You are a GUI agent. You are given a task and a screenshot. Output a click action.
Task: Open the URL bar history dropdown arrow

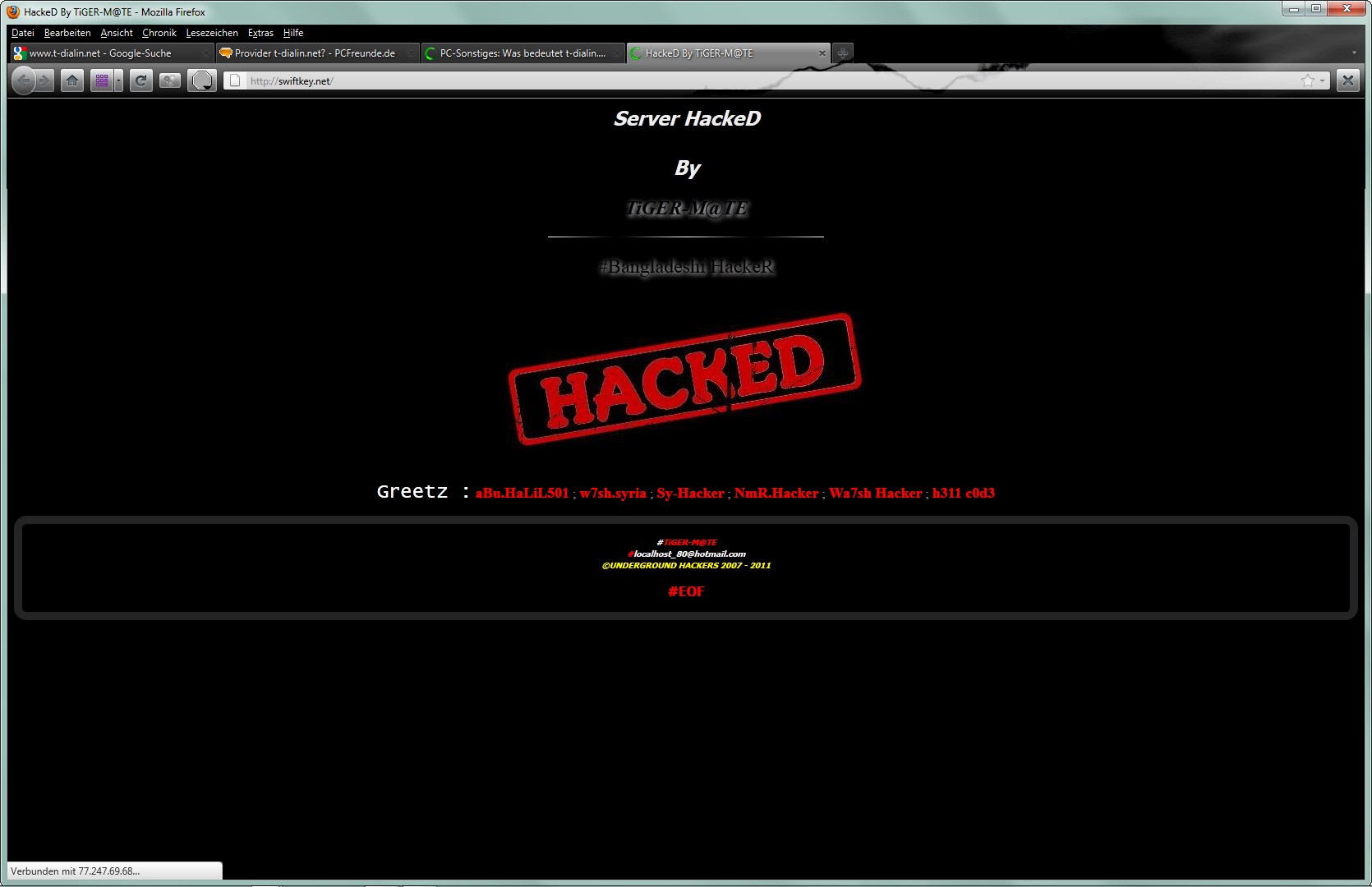tap(1322, 80)
